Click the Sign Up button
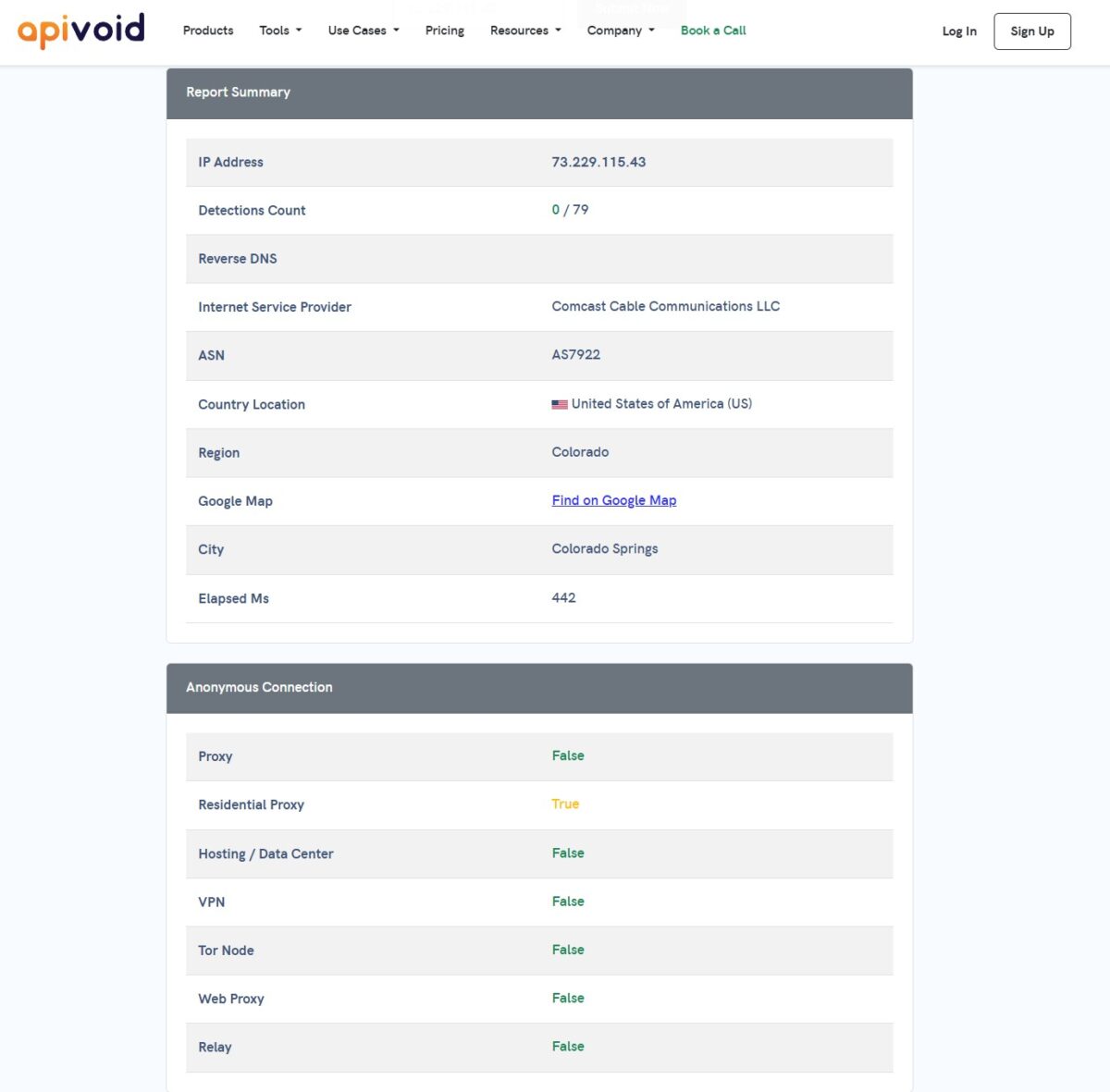 point(1032,31)
